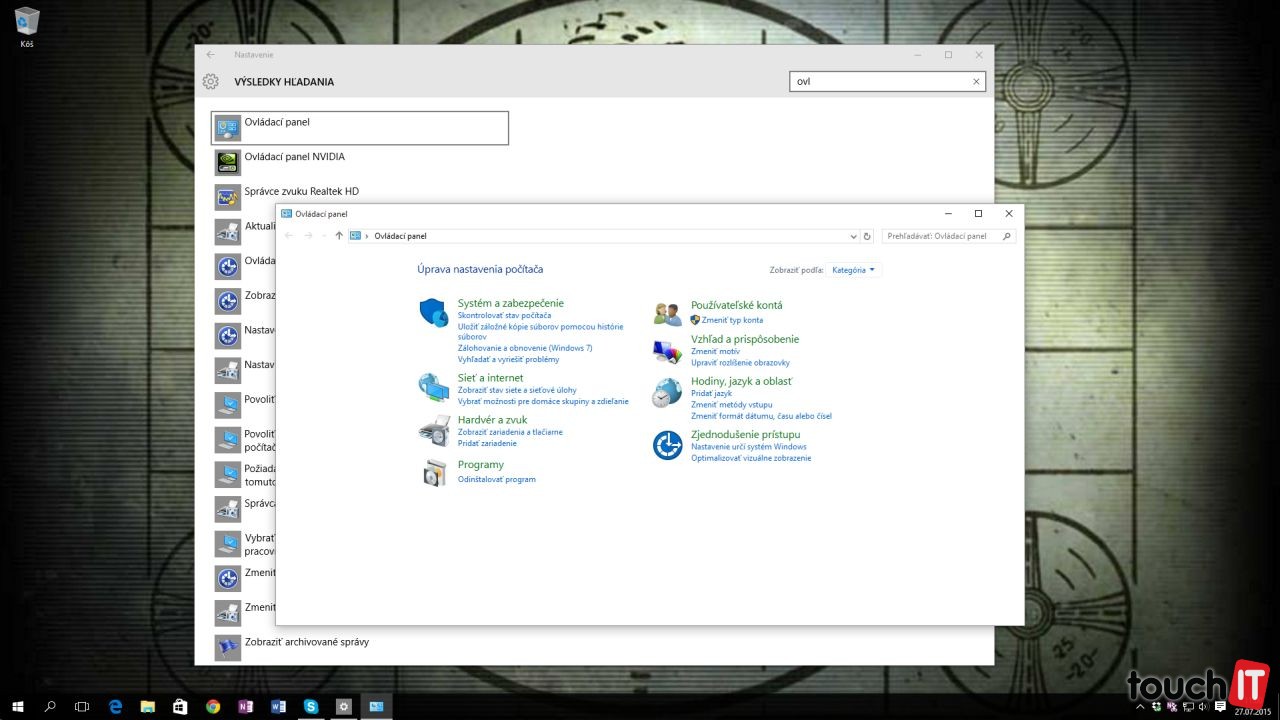Go up one level with up arrow

click(339, 236)
